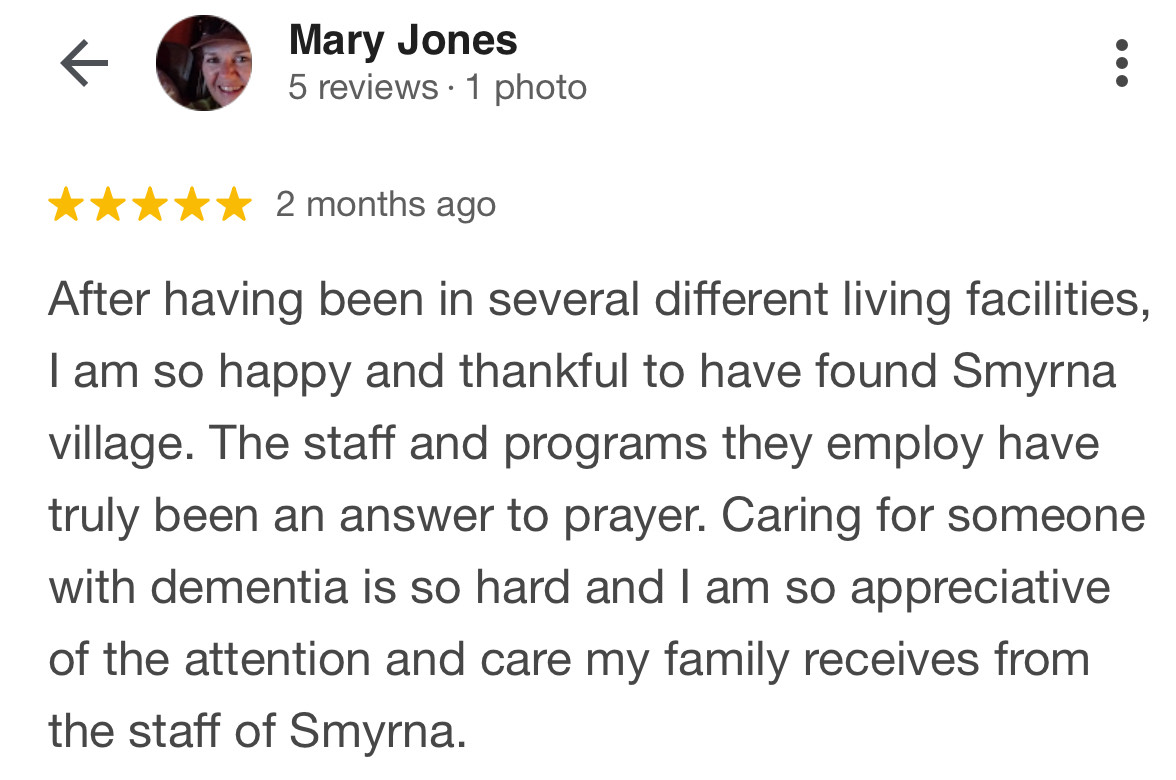Click the fourth yellow rating star
1176x780 pixels.
[x=192, y=205]
